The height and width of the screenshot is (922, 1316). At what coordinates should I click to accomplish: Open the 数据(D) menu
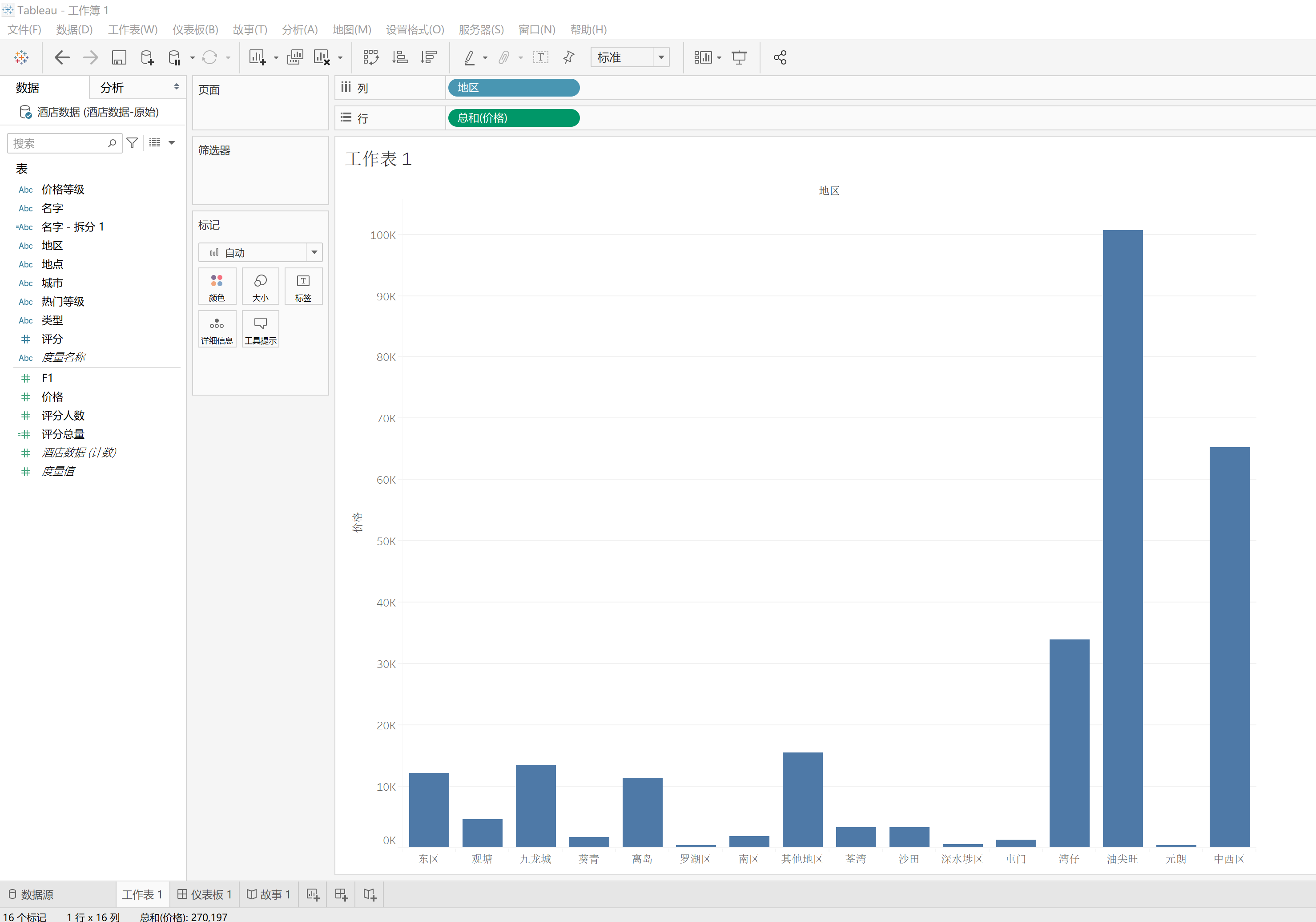[75, 30]
